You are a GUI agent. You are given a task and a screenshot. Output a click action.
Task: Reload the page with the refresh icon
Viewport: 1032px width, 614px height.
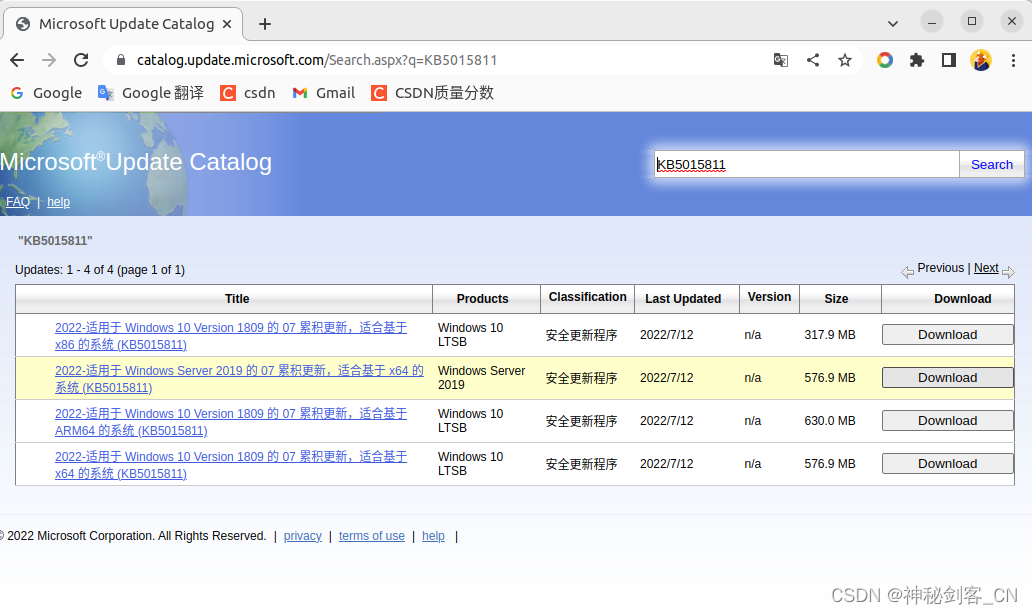click(81, 60)
